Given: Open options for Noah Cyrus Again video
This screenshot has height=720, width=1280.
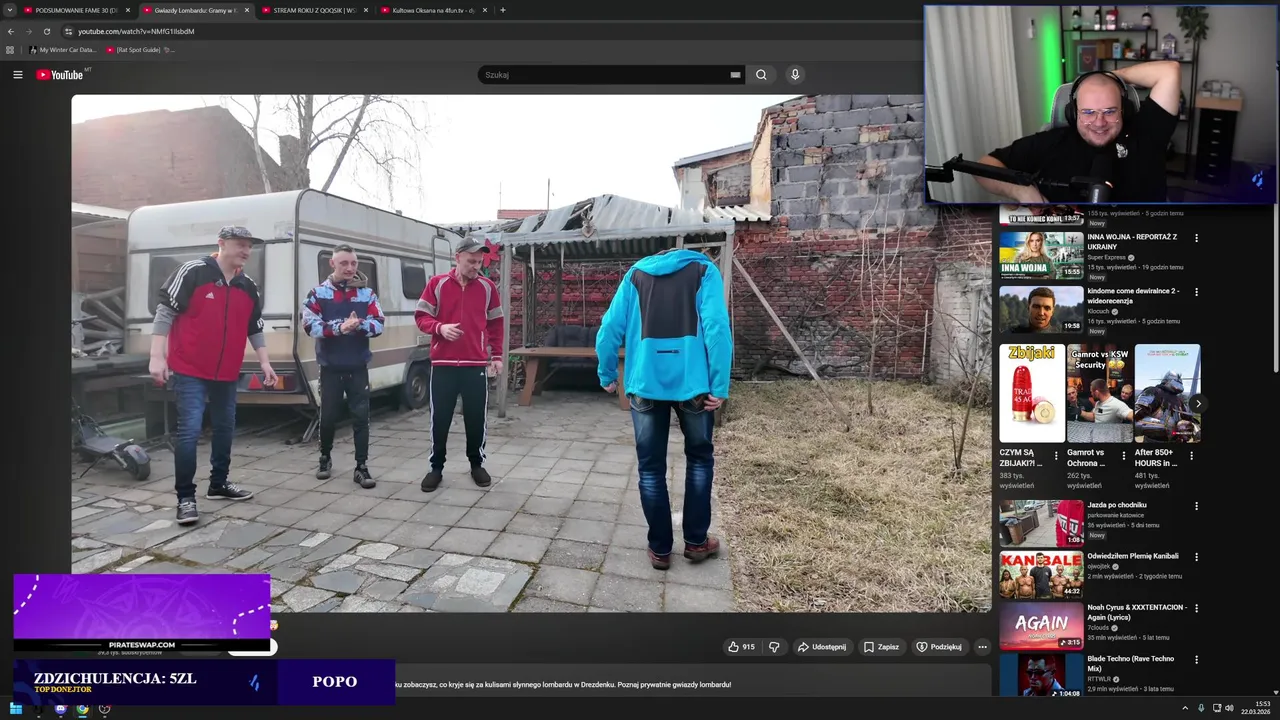Looking at the screenshot, I should (x=1196, y=608).
